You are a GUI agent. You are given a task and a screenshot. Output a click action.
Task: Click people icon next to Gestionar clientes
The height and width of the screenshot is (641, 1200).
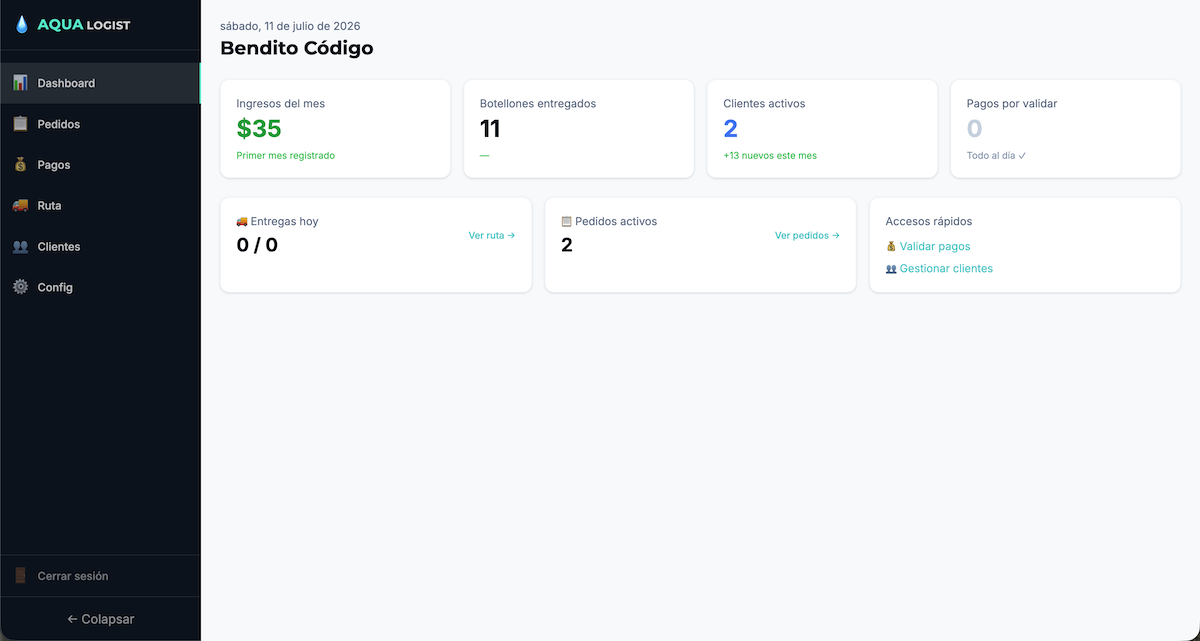click(891, 269)
